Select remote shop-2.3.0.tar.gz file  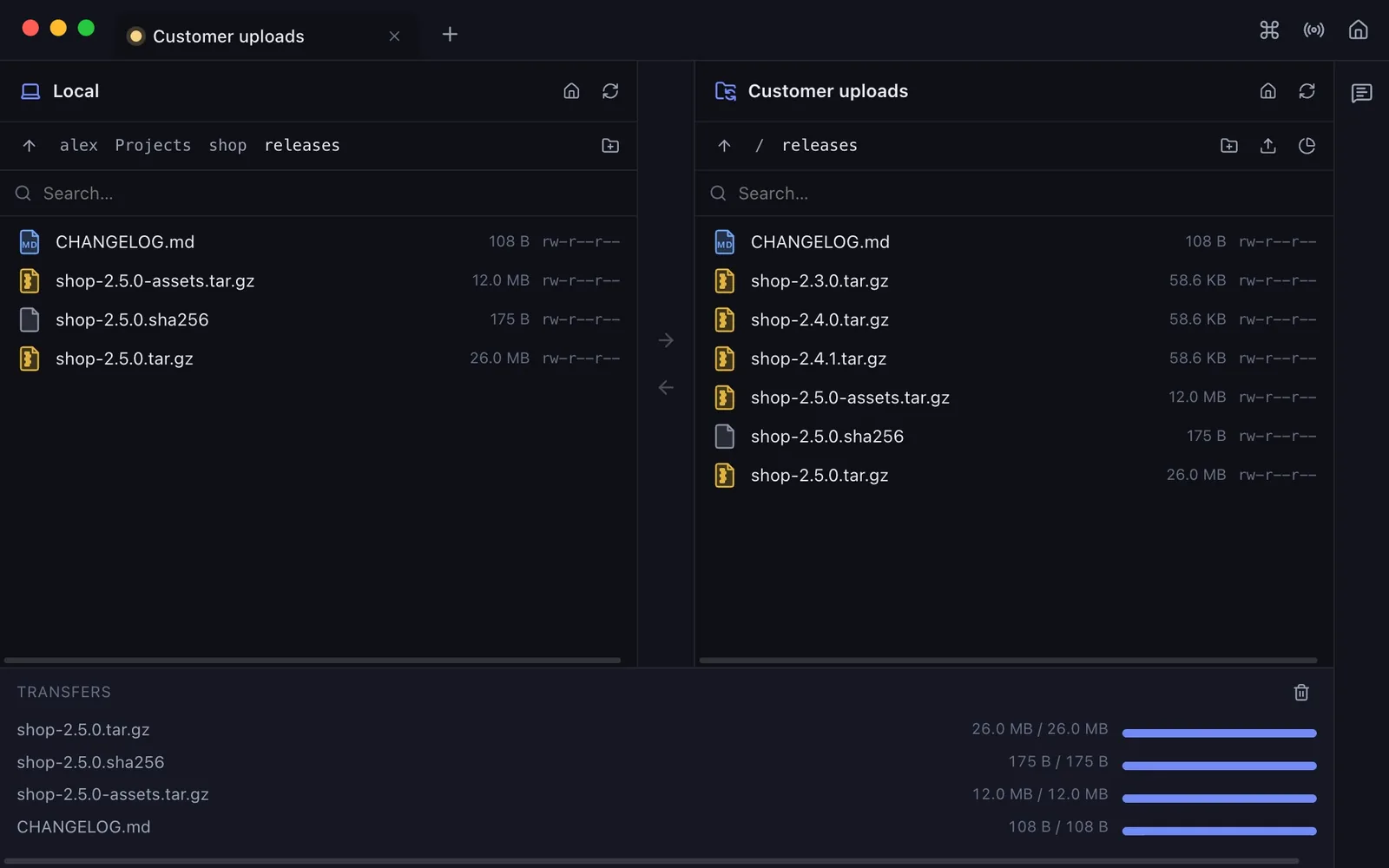1014,280
